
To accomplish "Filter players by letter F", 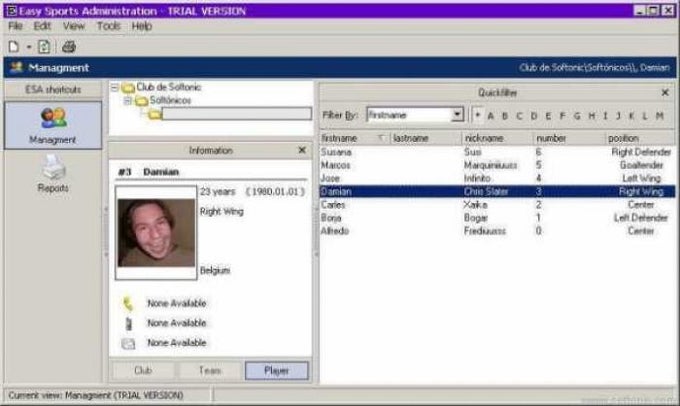I will coord(562,116).
